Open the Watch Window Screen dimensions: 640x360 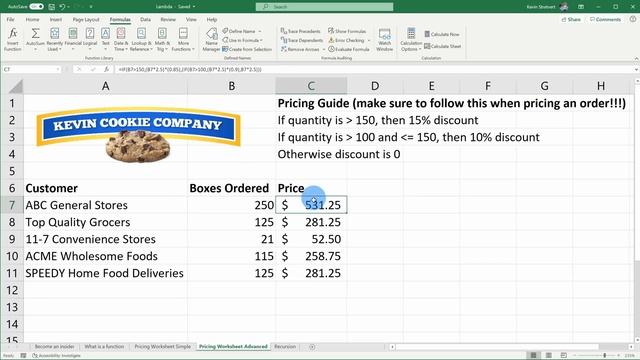(384, 40)
